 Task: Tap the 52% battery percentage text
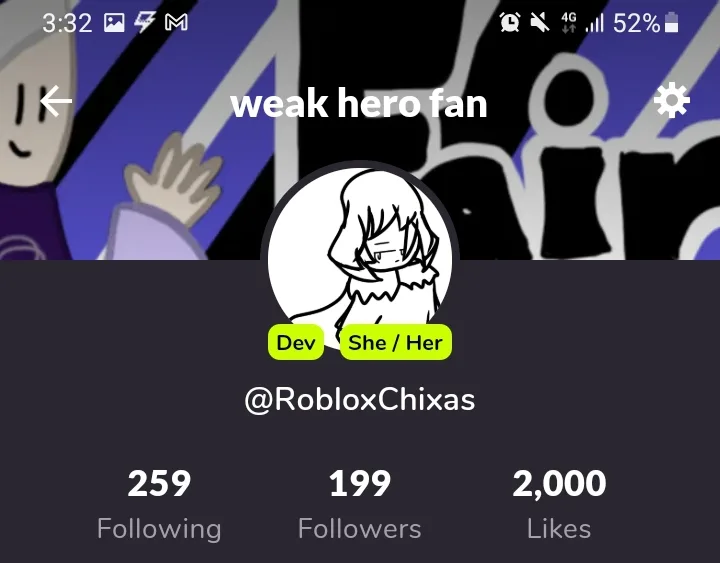(636, 23)
